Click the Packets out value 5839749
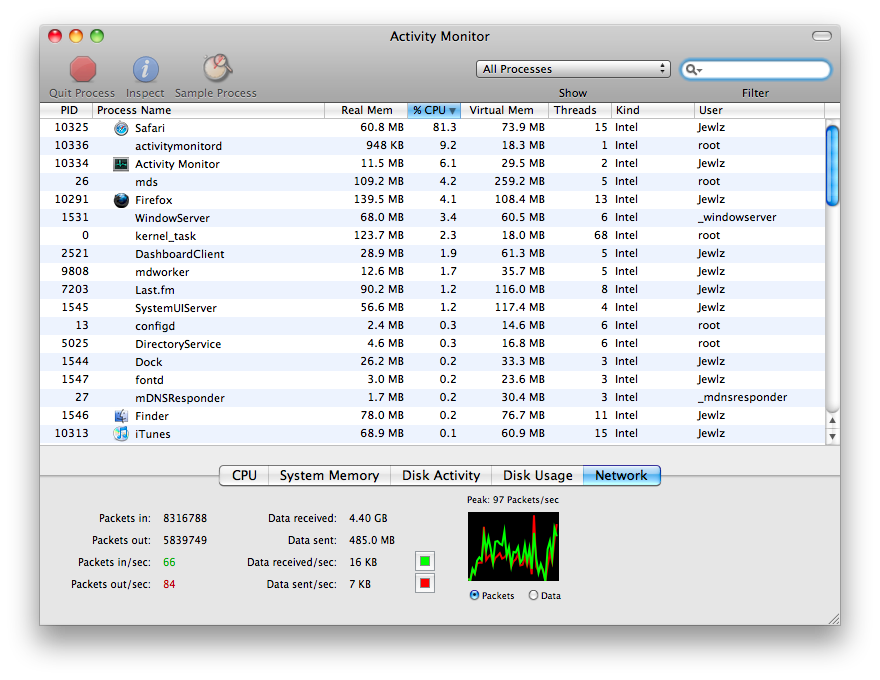 tap(185, 540)
